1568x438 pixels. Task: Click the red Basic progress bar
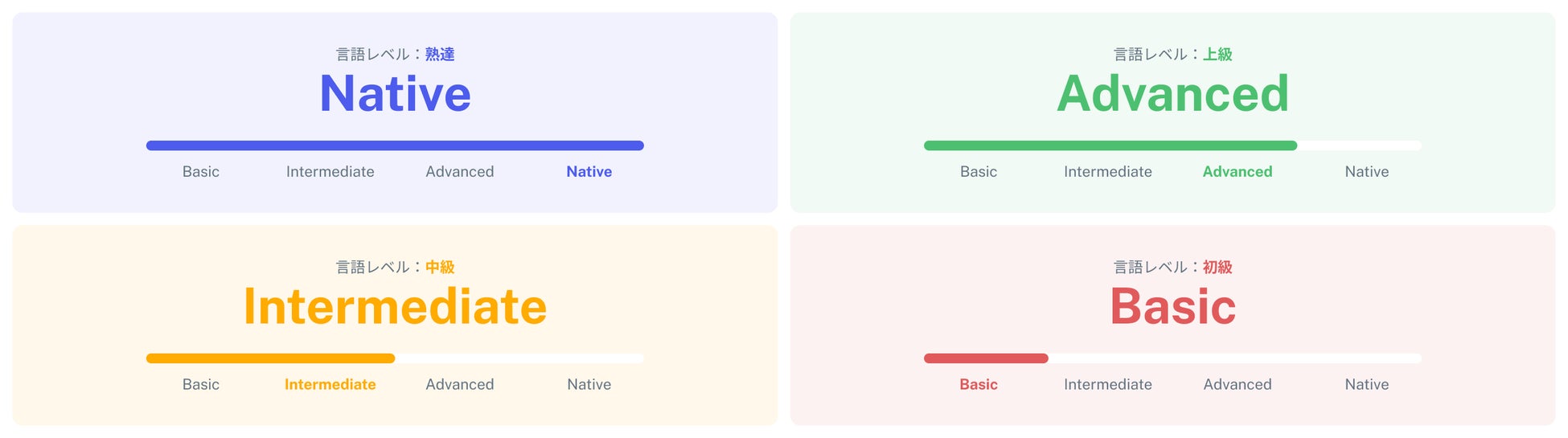[x=986, y=358]
